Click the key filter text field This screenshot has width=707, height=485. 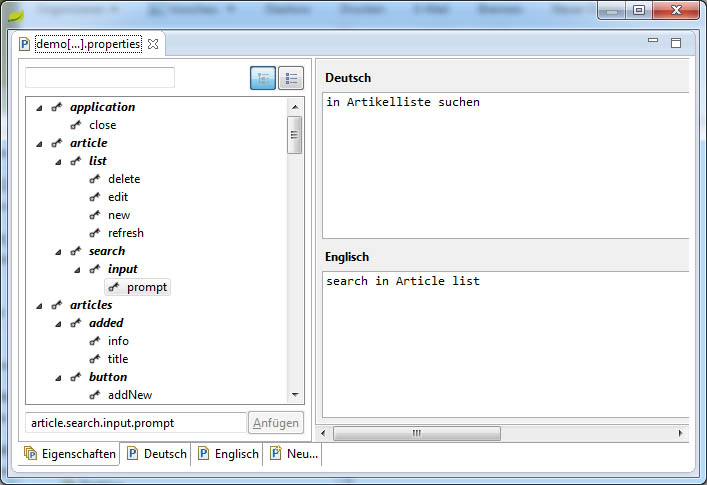coord(100,78)
